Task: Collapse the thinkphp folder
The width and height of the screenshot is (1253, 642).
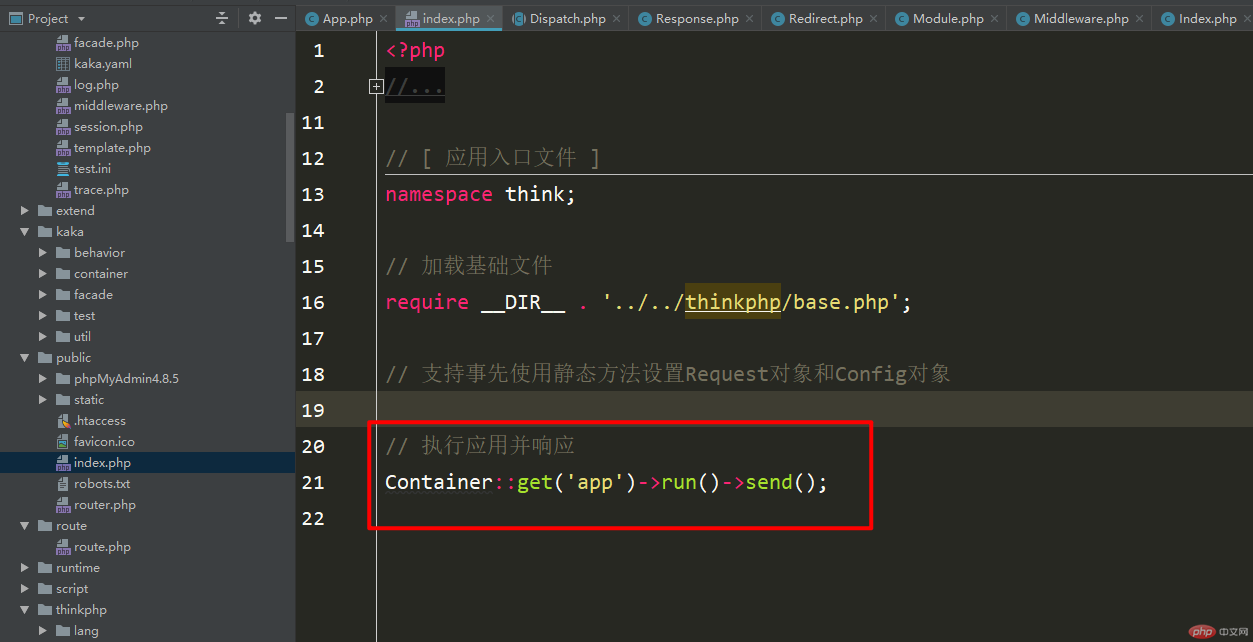Action: (25, 610)
